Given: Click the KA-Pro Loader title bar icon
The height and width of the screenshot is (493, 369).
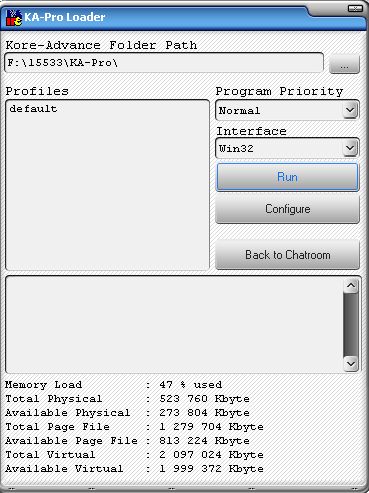Looking at the screenshot, I should (14, 18).
